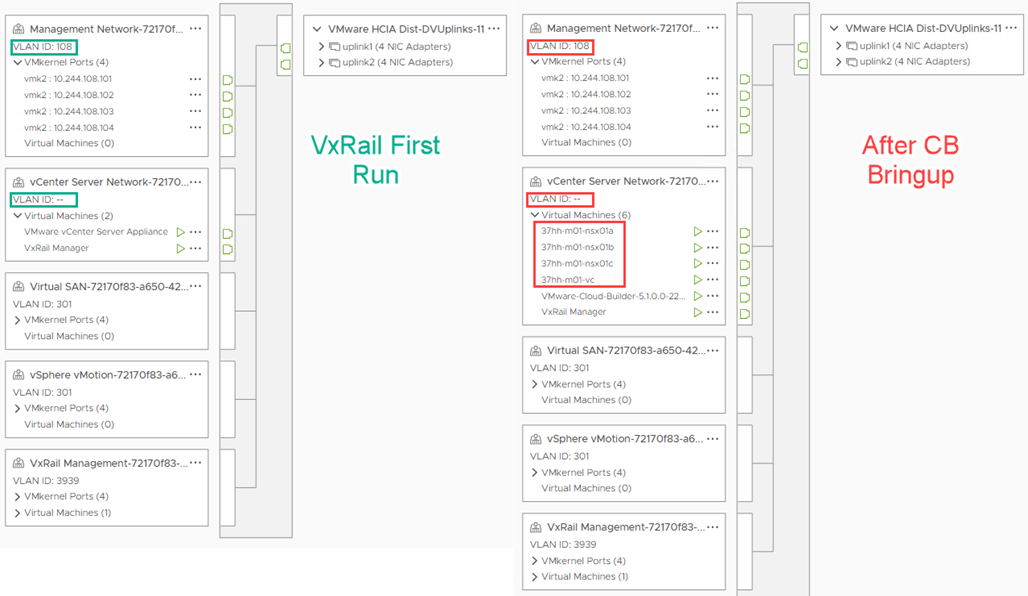Open ellipsis for VMware vCenter Server Appliance
The height and width of the screenshot is (596, 1028).
195,232
